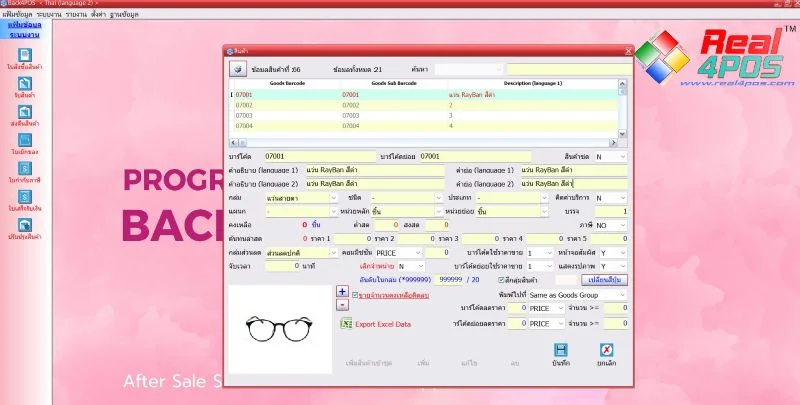Click the printer icon above the goods list
The width and height of the screenshot is (800, 405).
point(238,69)
